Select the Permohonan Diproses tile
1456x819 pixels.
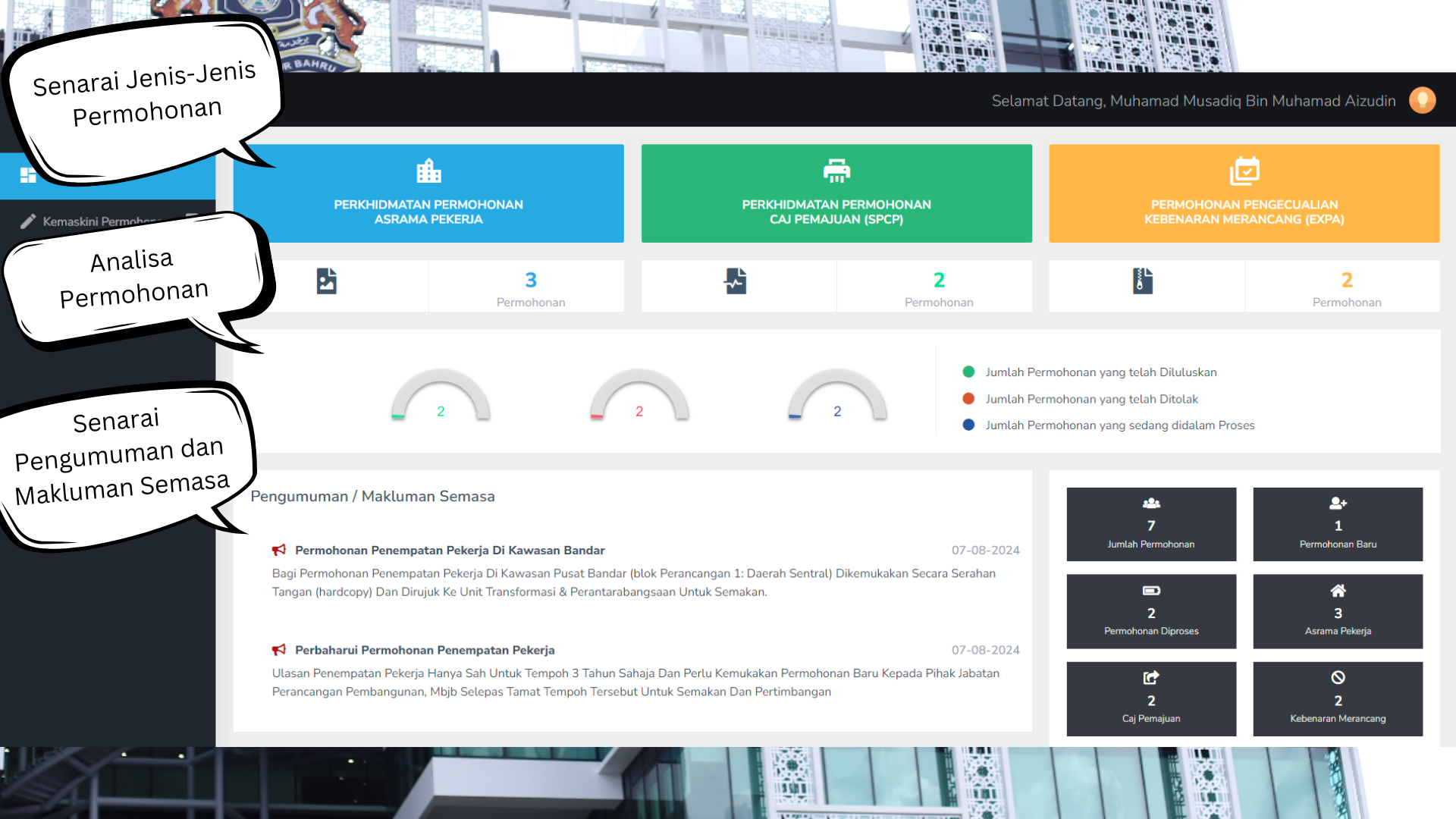[1150, 611]
